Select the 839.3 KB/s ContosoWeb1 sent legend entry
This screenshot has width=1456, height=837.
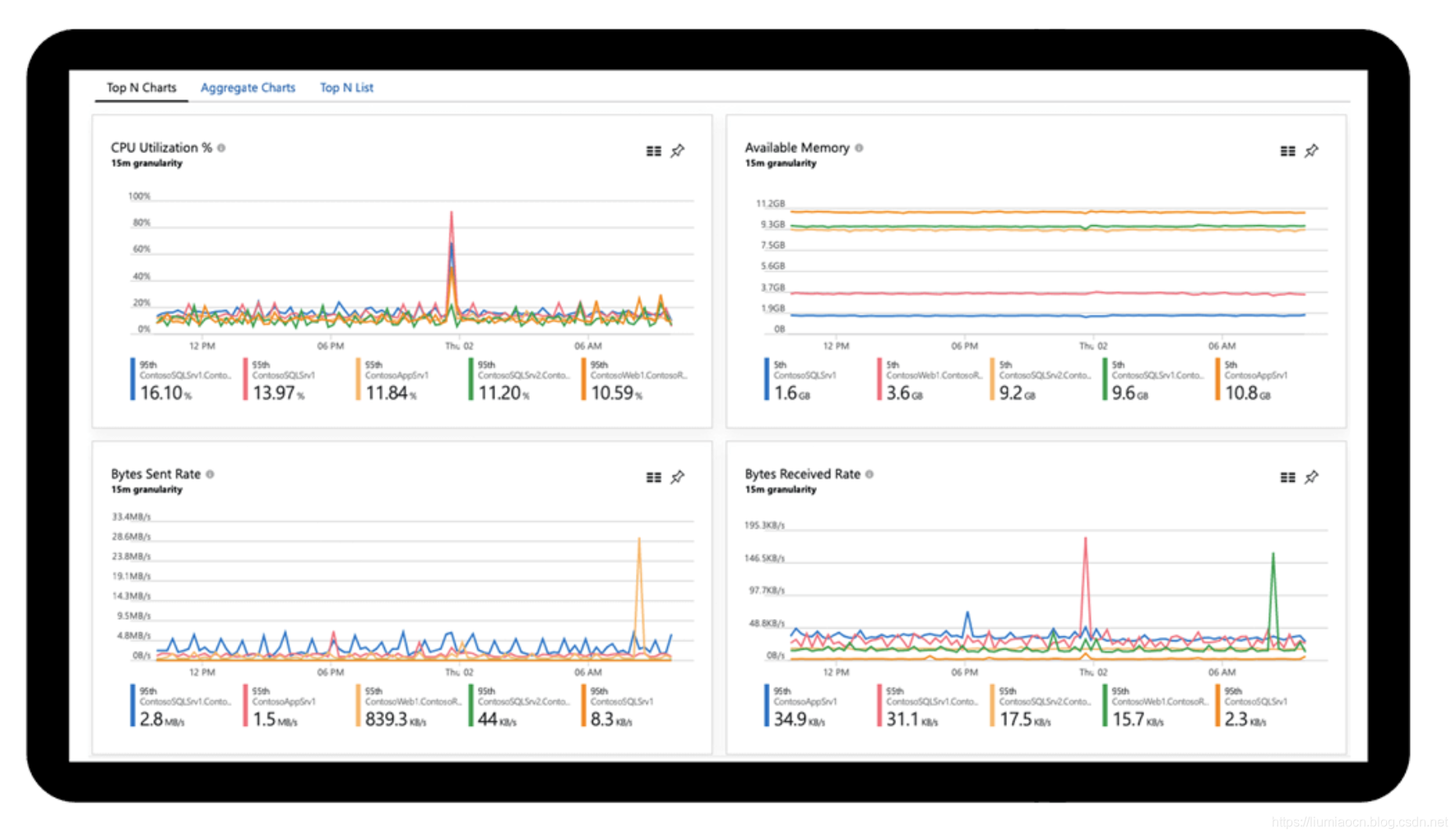[410, 707]
